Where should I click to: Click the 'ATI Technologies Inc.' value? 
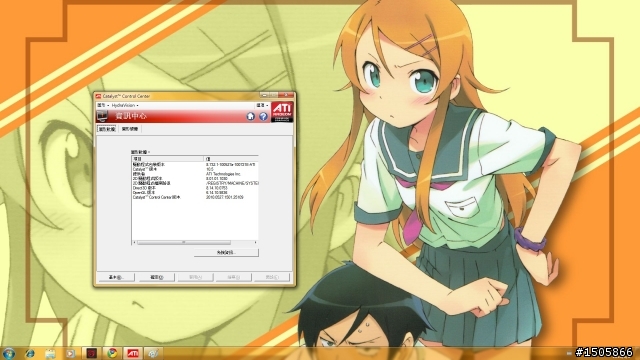223,174
